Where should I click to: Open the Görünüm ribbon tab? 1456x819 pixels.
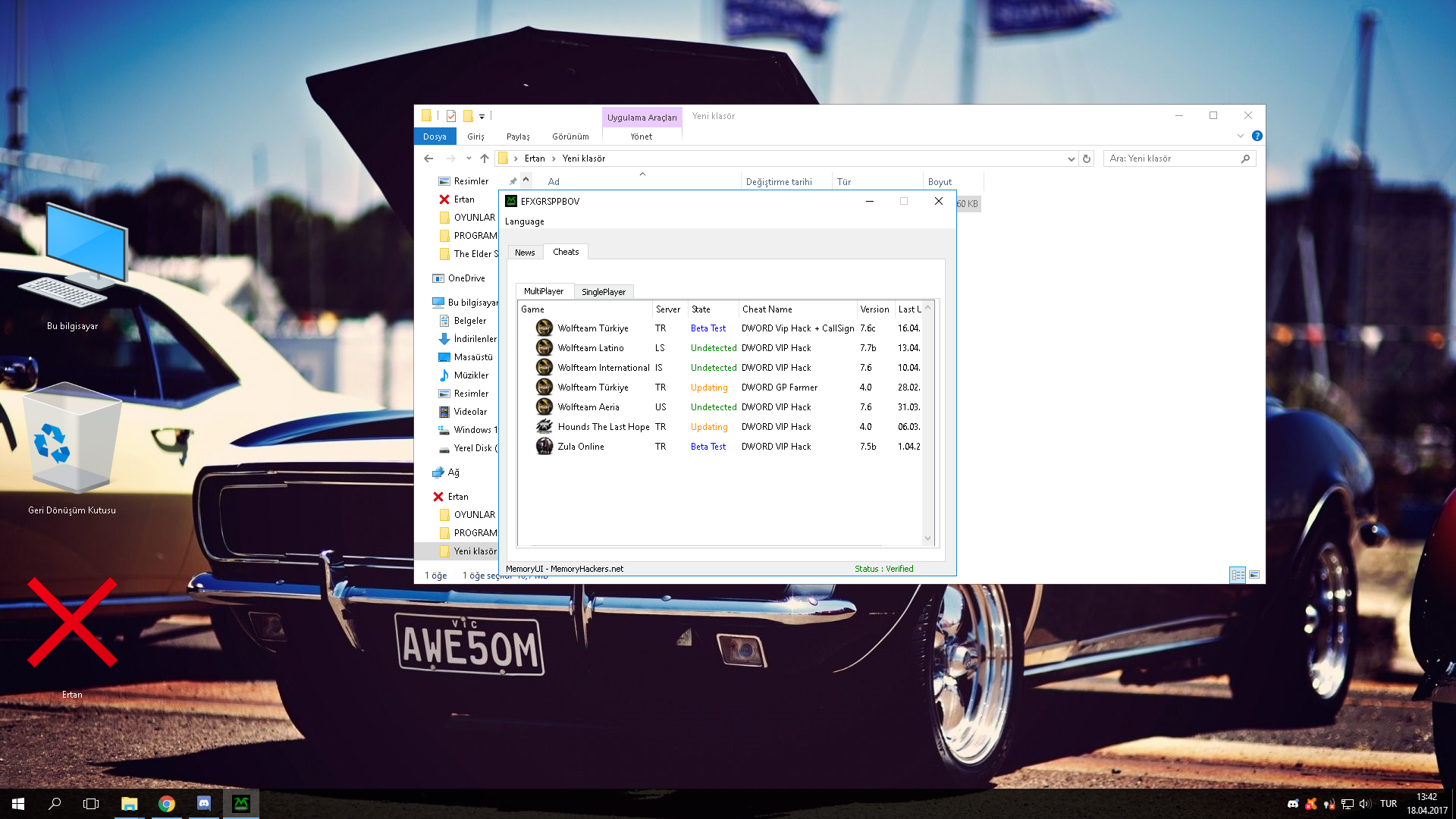coord(570,136)
